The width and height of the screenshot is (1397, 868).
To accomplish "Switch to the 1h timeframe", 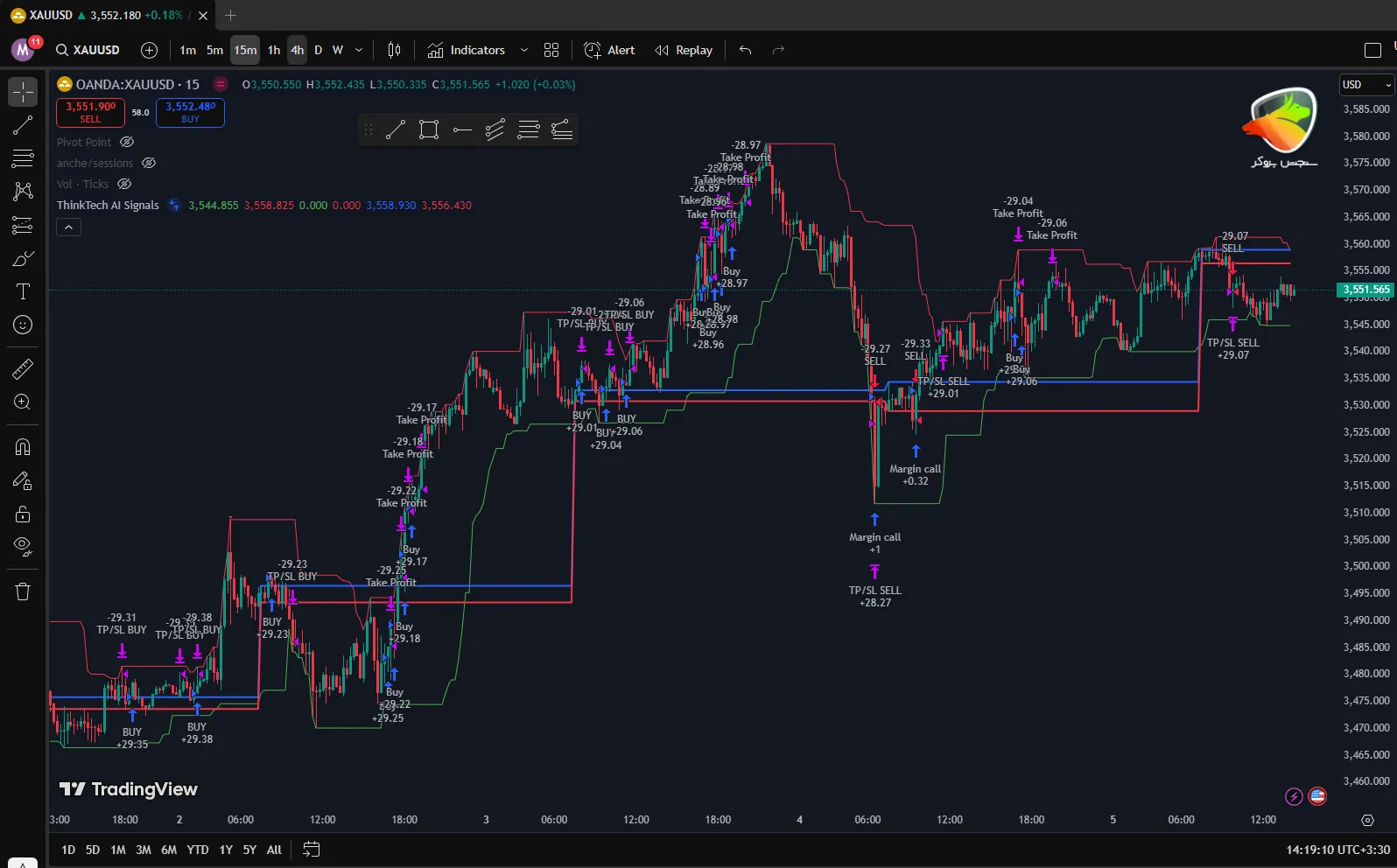I will [274, 50].
